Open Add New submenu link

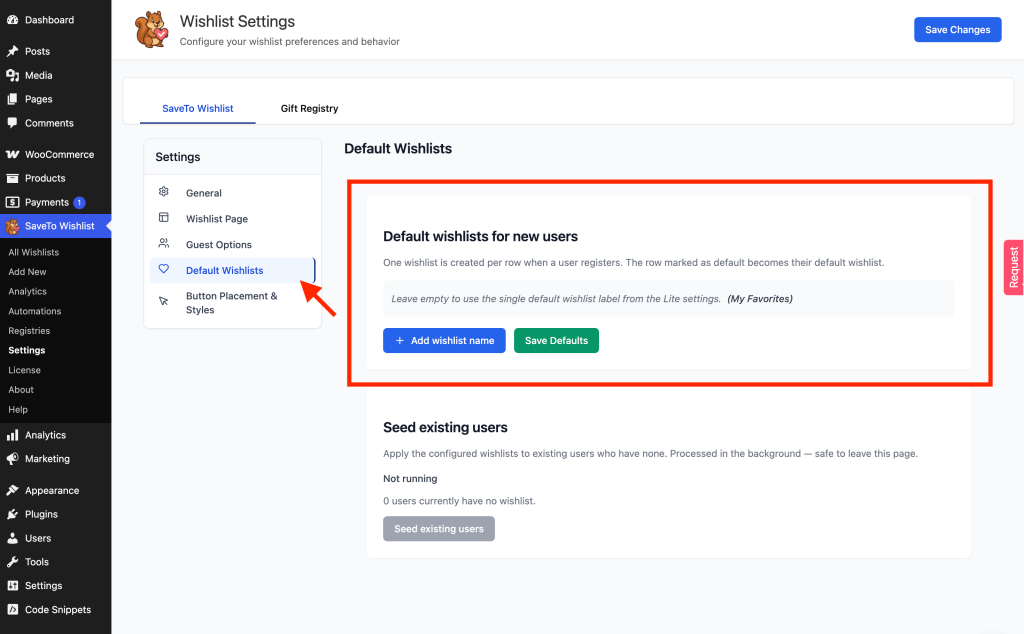[x=27, y=272]
